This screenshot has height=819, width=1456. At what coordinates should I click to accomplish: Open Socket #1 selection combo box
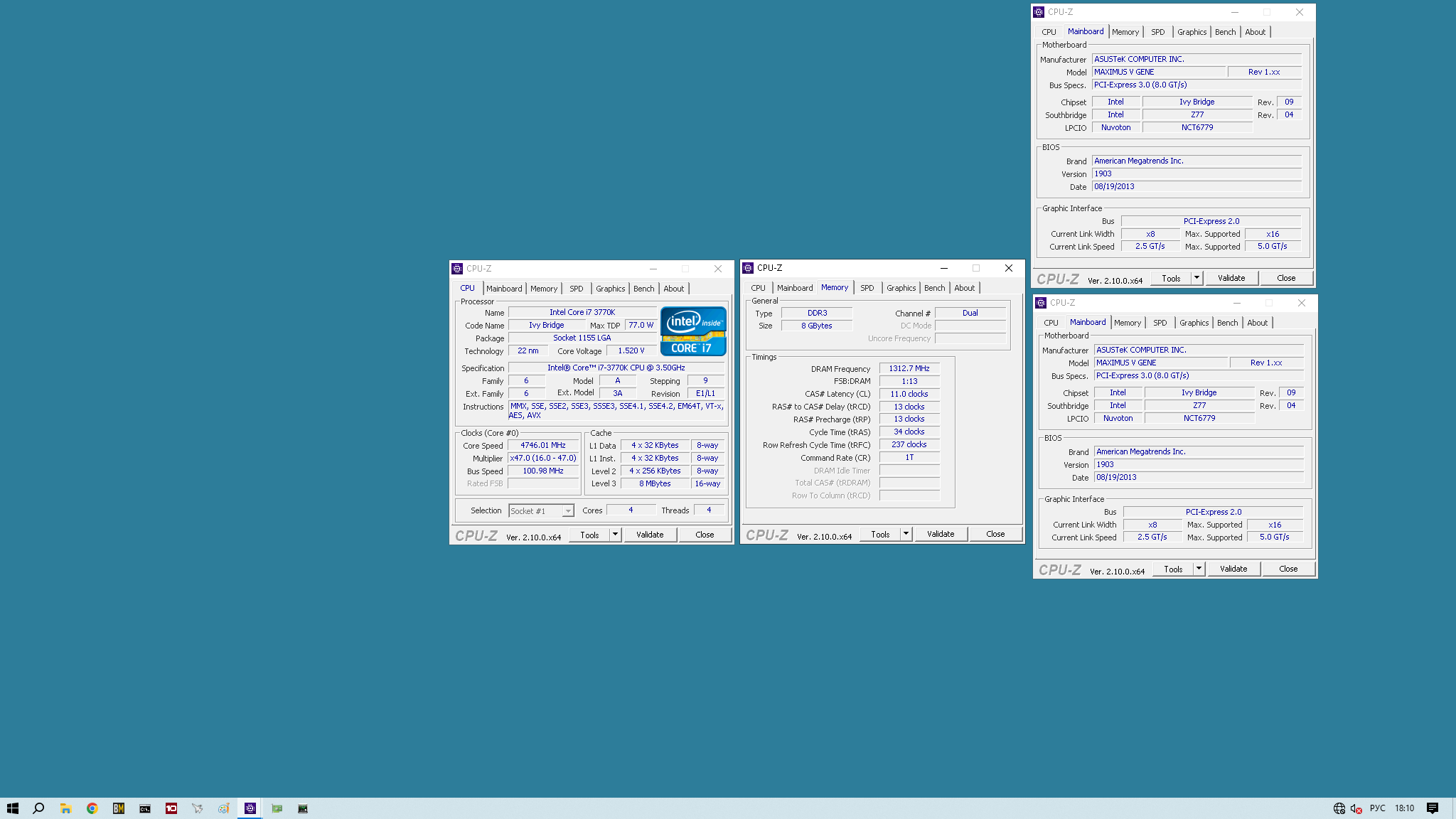coord(541,511)
